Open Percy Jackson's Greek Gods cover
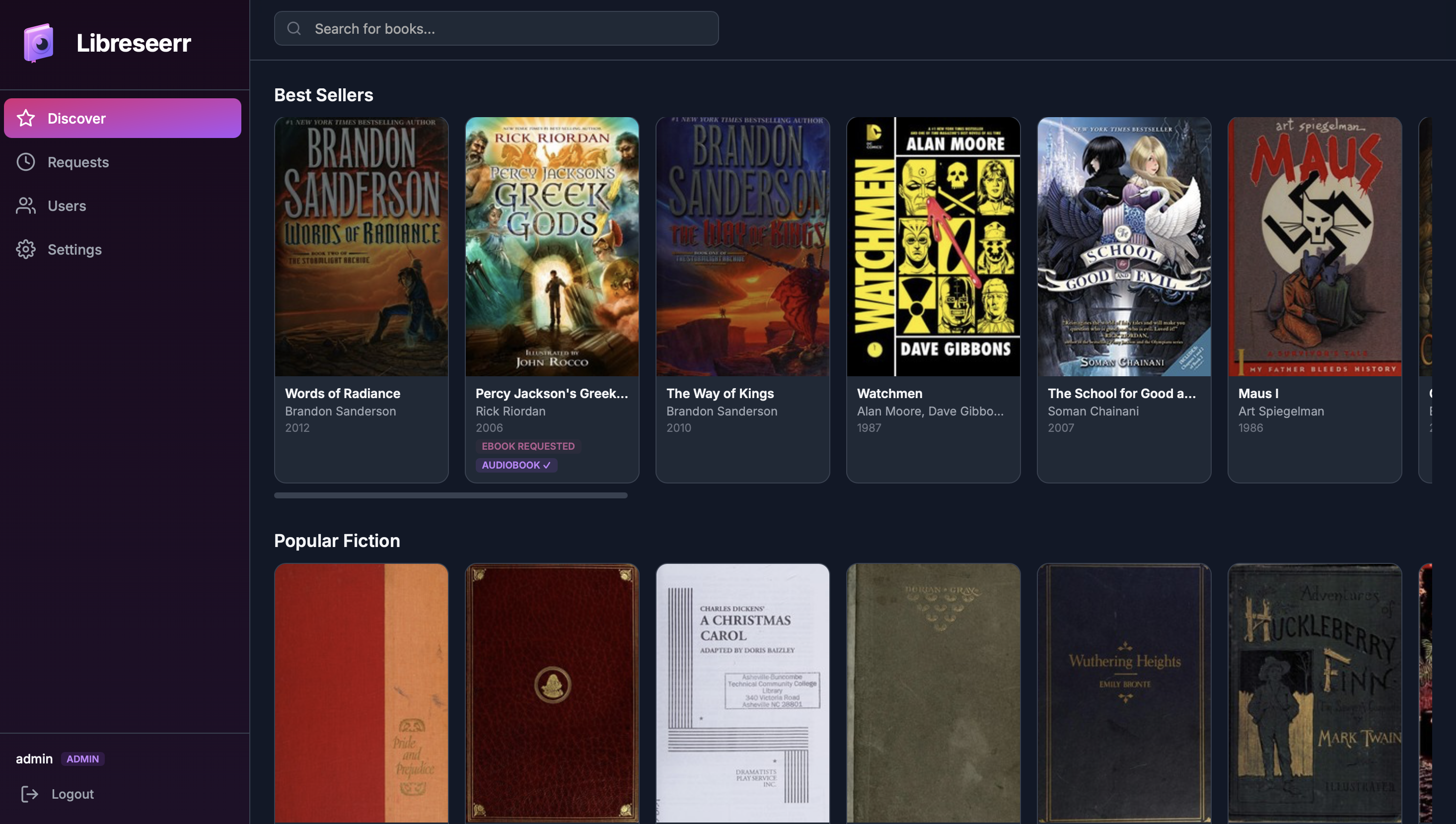1456x824 pixels. point(552,247)
